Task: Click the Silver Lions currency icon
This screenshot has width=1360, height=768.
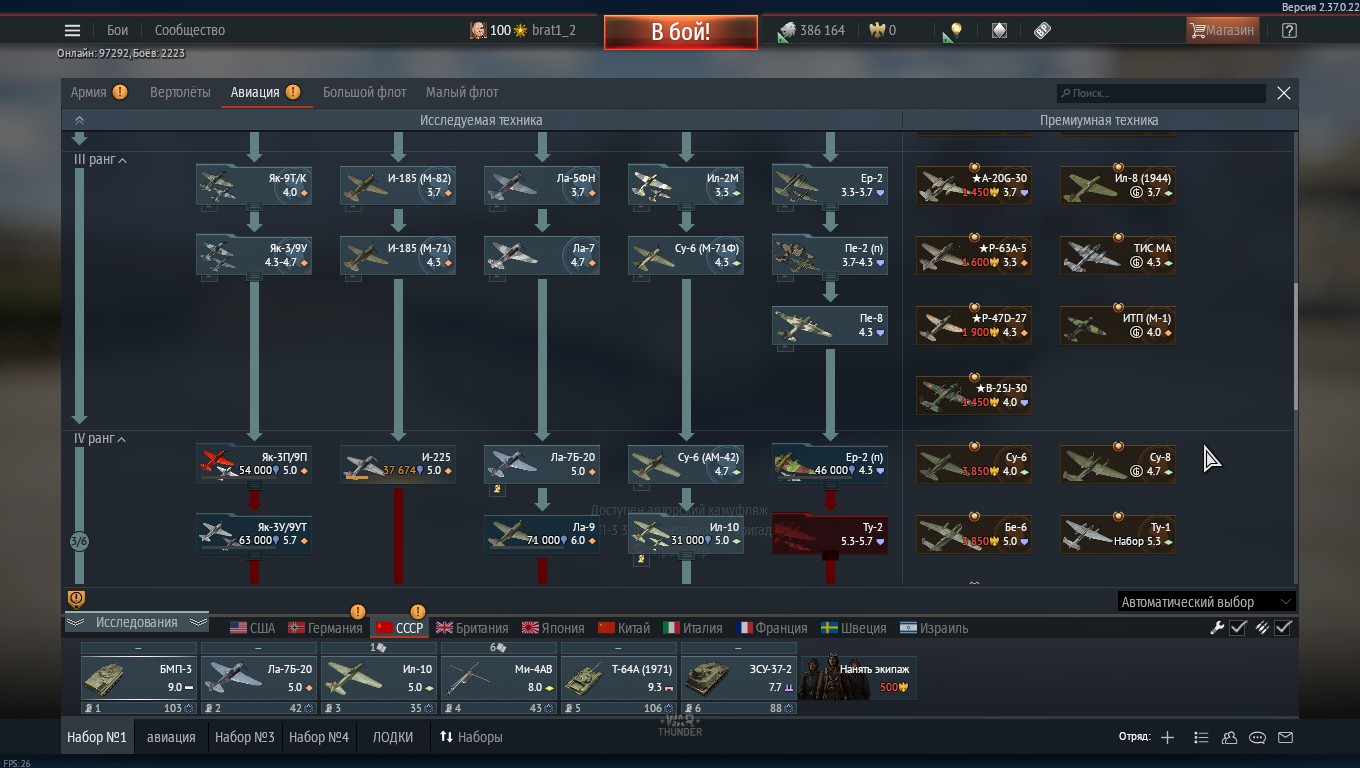Action: pos(787,31)
